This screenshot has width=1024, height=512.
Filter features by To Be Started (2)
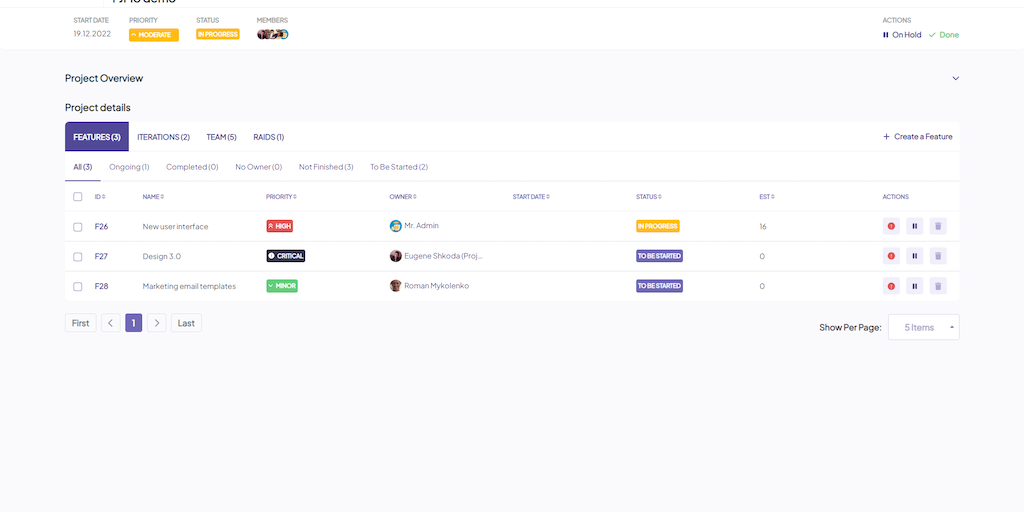tap(399, 167)
